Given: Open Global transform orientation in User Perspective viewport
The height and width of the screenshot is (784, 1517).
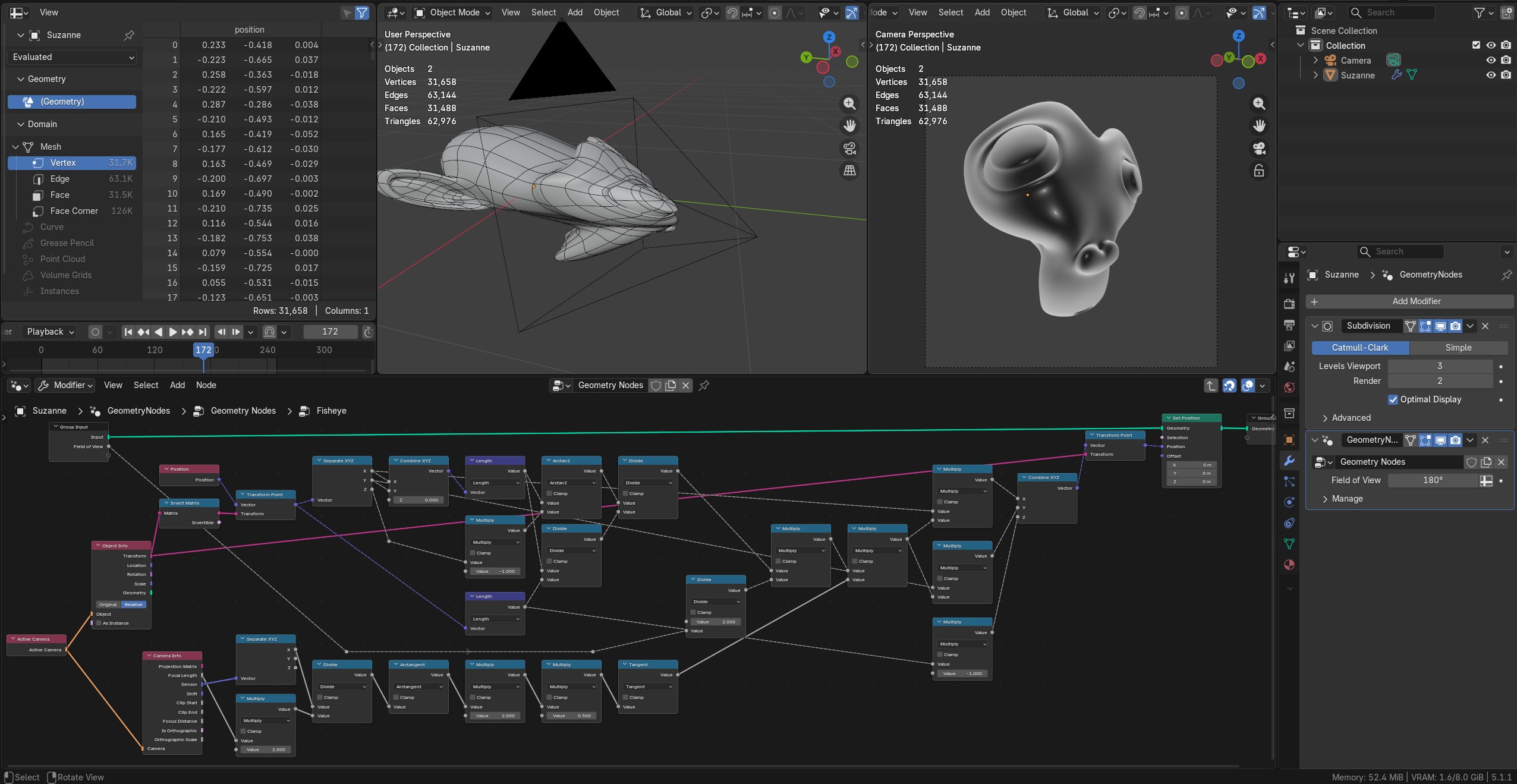Looking at the screenshot, I should (666, 12).
